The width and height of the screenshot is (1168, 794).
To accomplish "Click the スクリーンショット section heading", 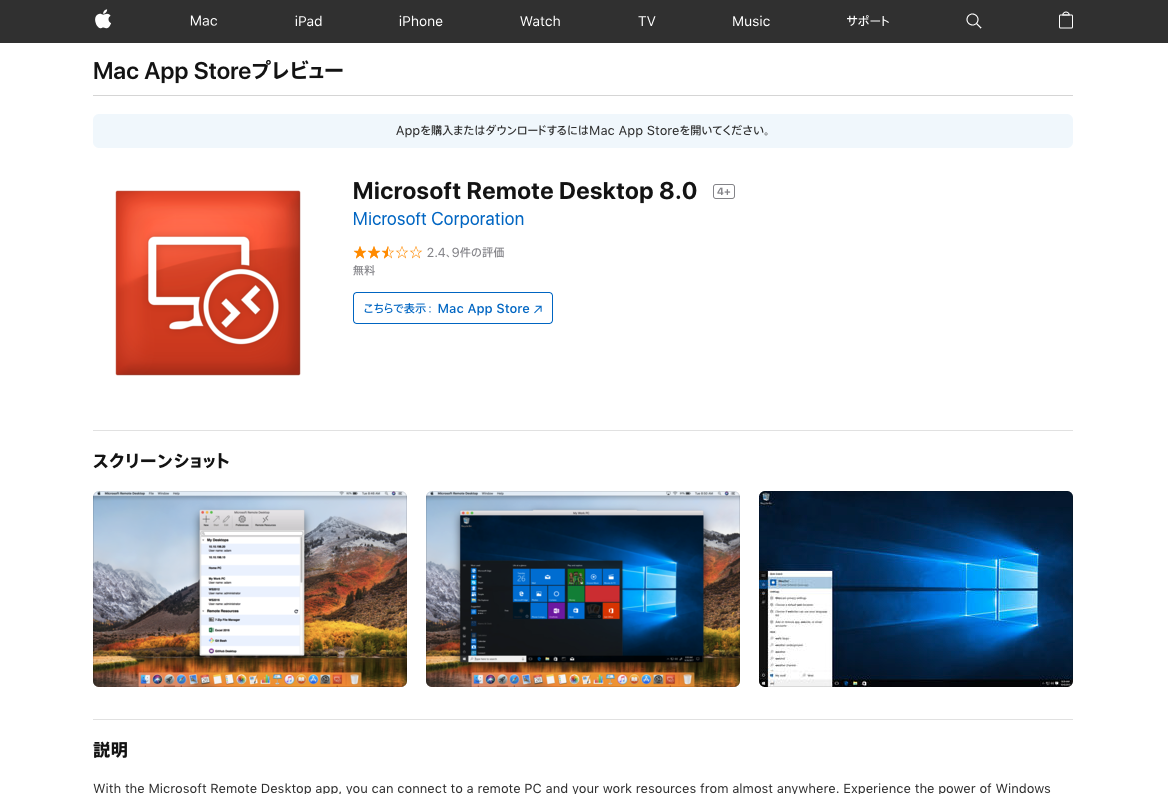I will click(161, 461).
